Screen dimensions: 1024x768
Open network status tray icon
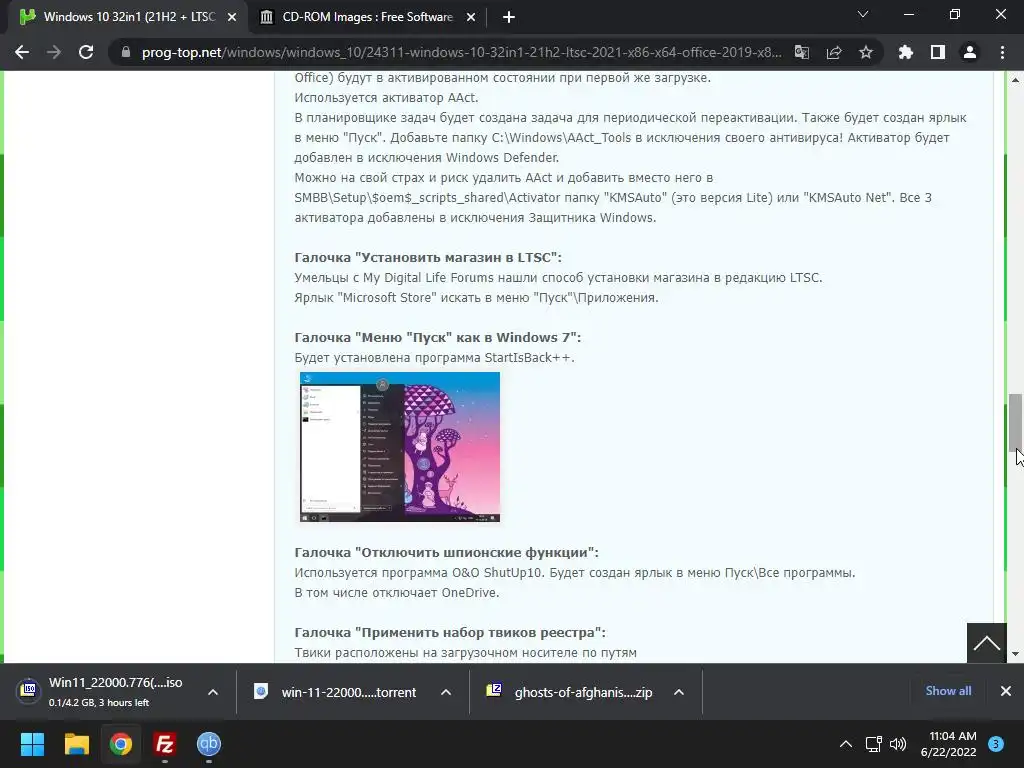[x=873, y=744]
